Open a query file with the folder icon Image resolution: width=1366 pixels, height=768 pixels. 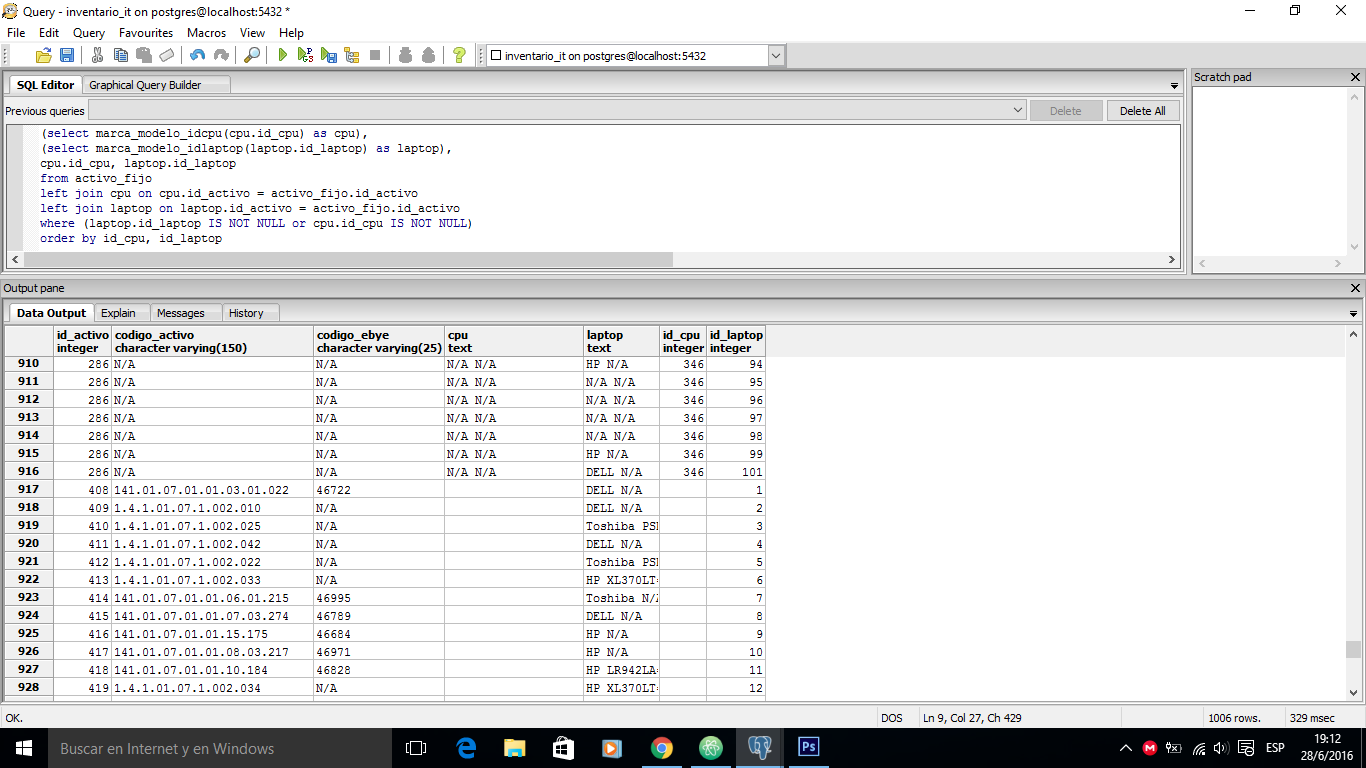tap(44, 55)
